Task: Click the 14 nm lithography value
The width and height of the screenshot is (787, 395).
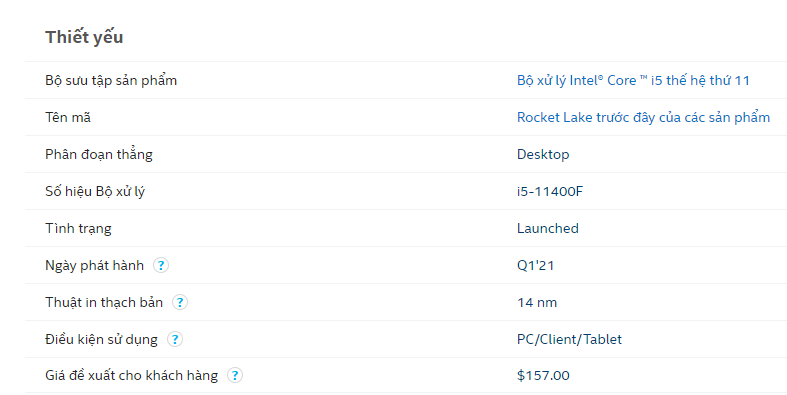Action: (537, 303)
